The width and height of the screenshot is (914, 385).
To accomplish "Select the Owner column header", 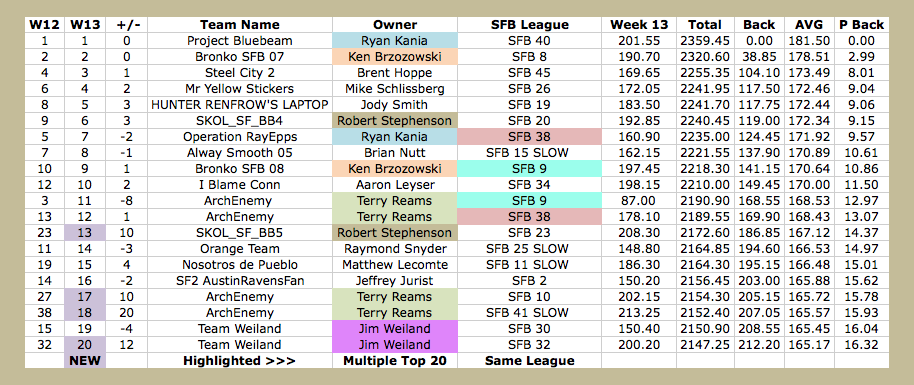I will [395, 24].
